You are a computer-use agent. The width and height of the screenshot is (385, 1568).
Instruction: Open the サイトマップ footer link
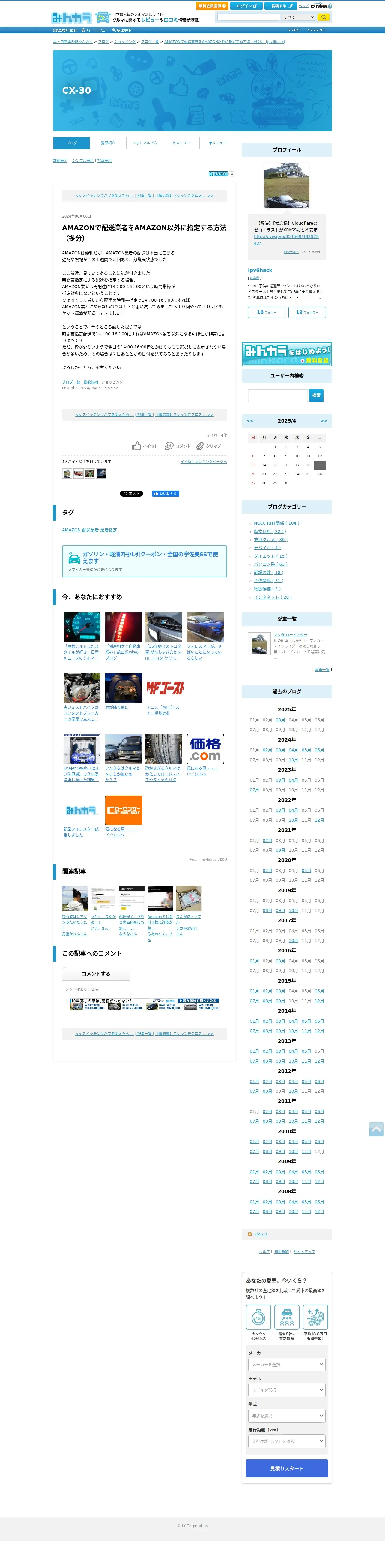304,1252
